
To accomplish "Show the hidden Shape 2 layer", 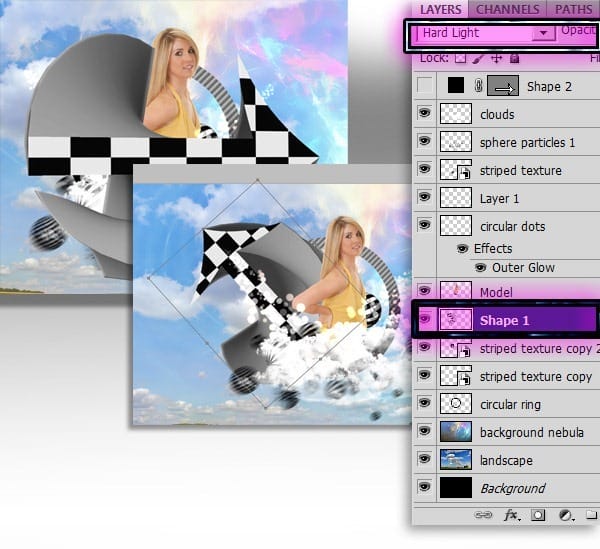I will click(x=425, y=86).
